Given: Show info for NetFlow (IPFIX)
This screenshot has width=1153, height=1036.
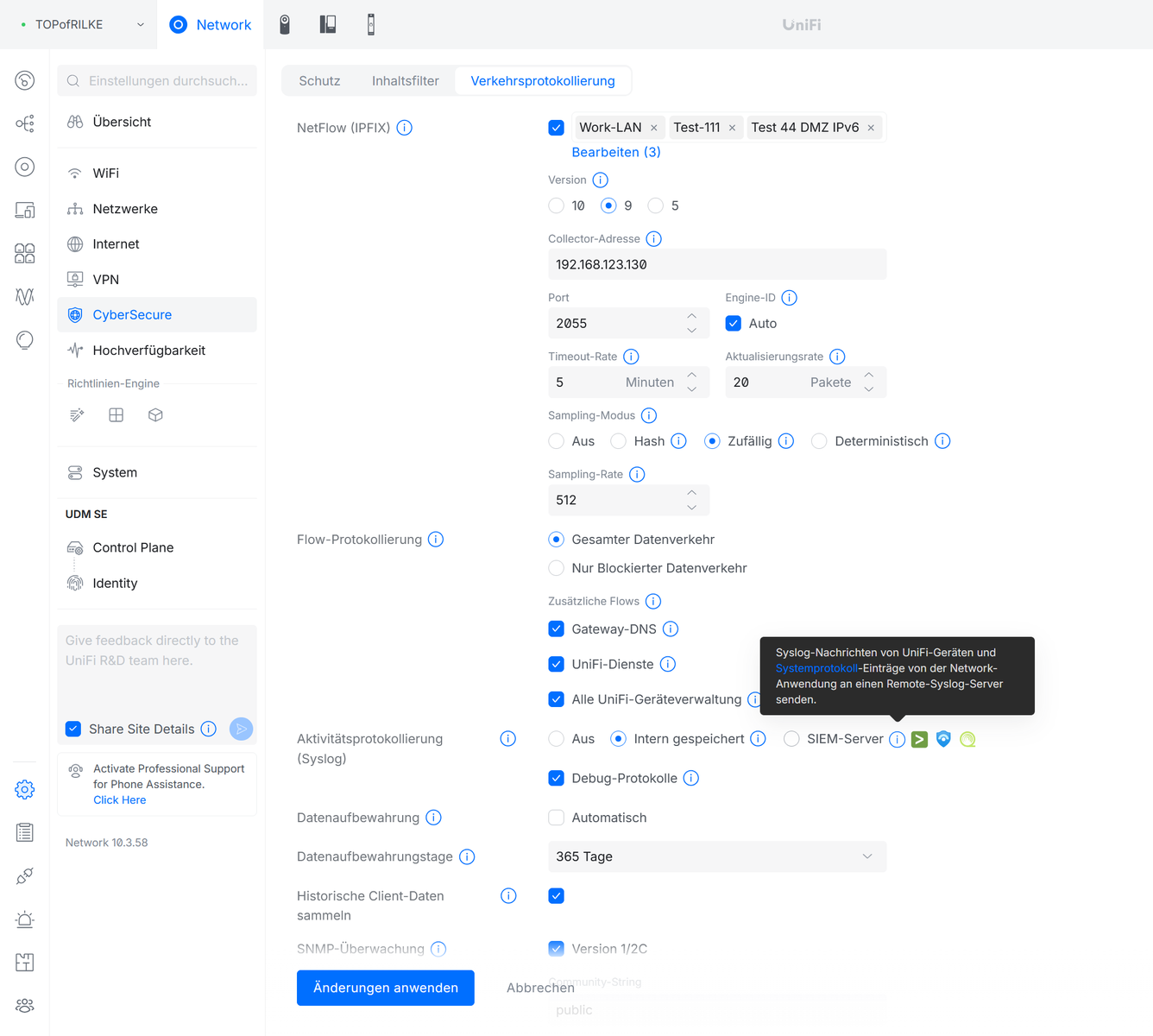Looking at the screenshot, I should [x=404, y=128].
